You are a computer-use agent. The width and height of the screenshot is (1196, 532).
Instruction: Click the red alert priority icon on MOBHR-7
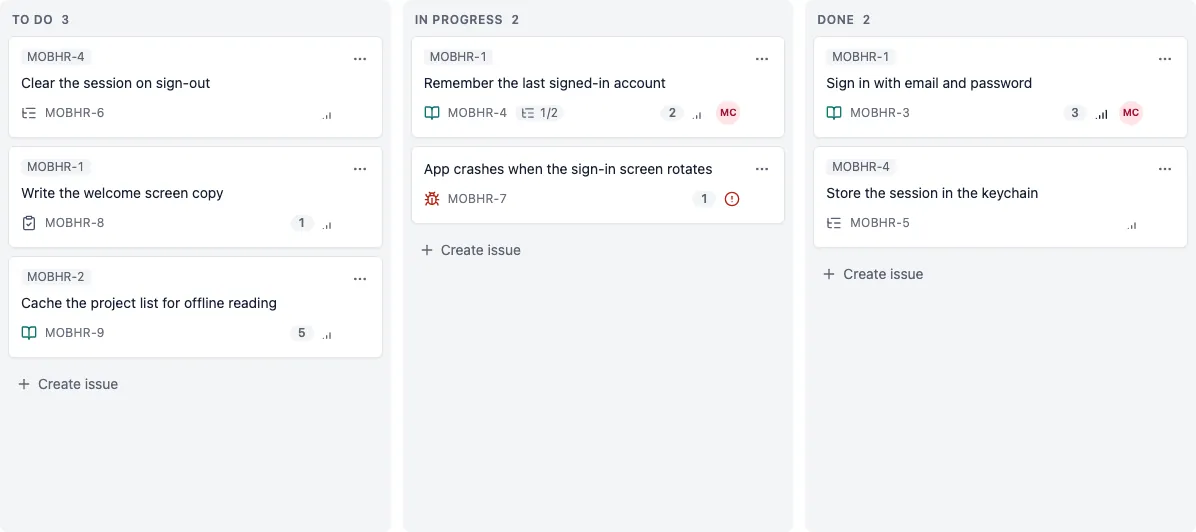click(732, 199)
